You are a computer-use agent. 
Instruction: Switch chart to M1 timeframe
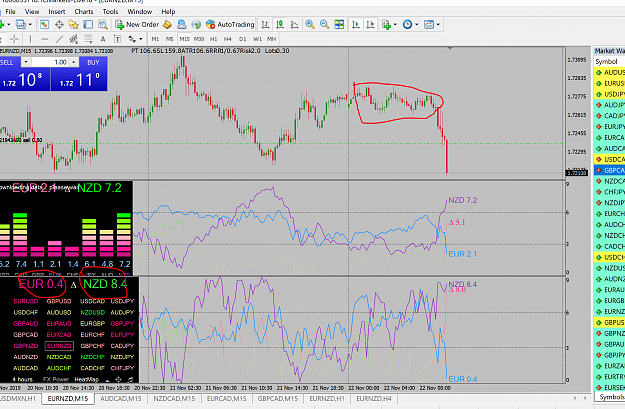(x=155, y=39)
